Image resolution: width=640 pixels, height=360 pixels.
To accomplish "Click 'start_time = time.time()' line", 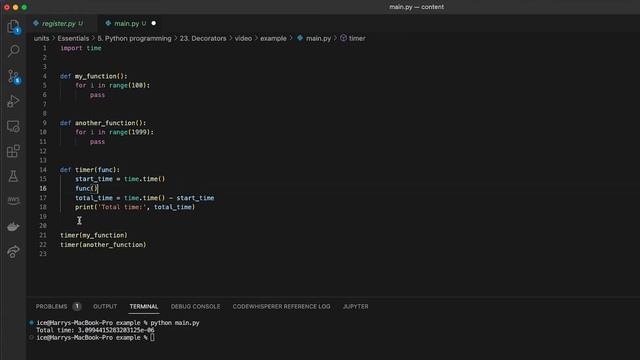I will (x=120, y=179).
